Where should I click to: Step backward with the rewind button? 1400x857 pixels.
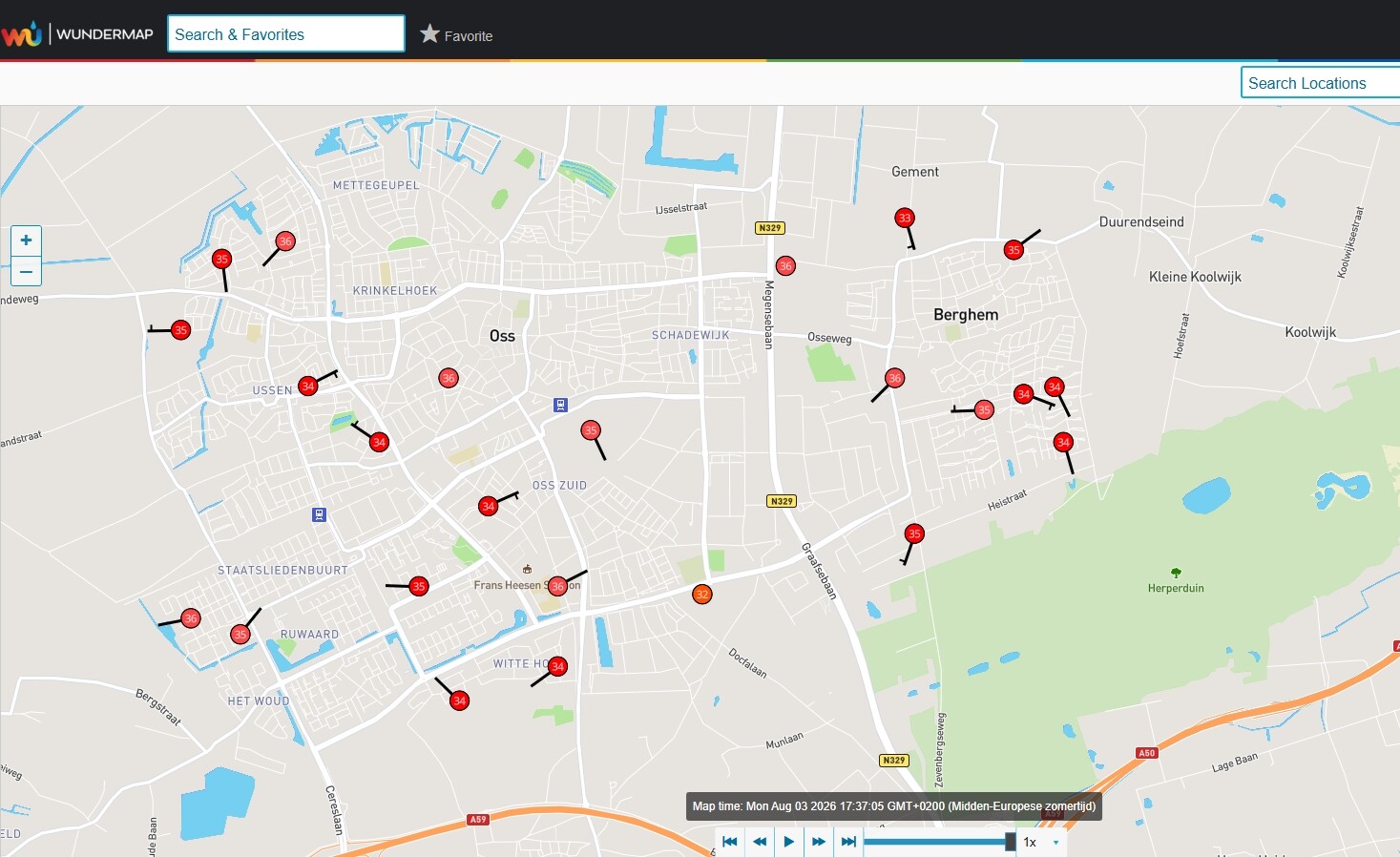click(760, 842)
